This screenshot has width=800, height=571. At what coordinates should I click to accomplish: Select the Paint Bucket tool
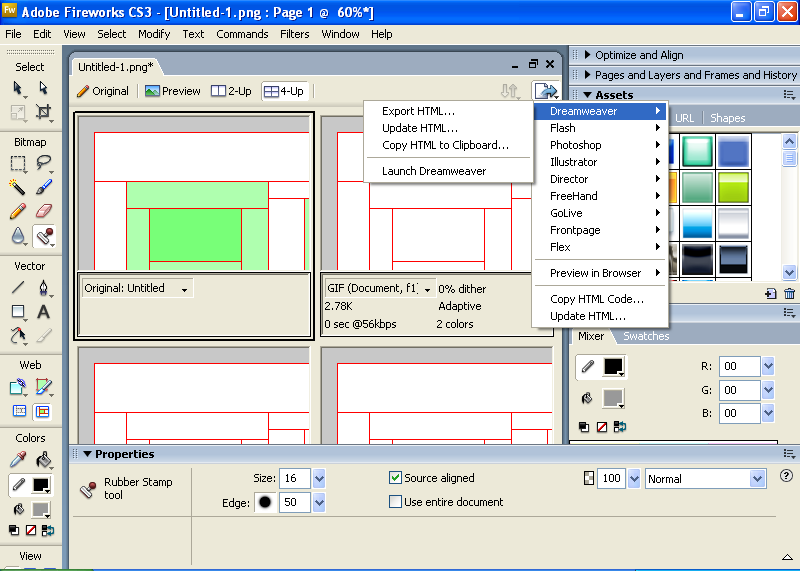point(44,460)
